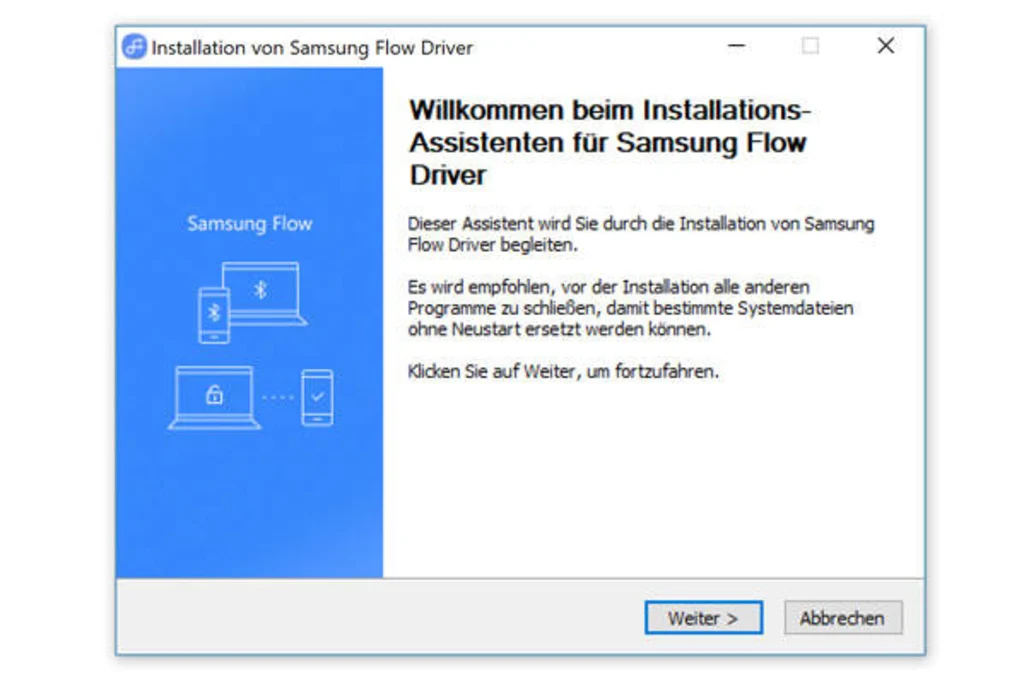The width and height of the screenshot is (1024, 683).
Task: Click the Willkommen beim Installations-Assistenten heading
Action: tap(609, 142)
